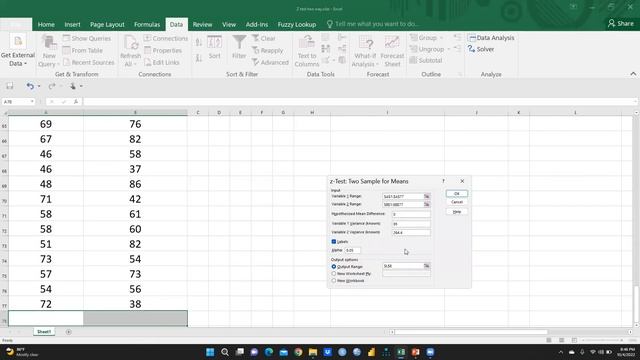Select the Sheet1 tab
This screenshot has width=640, height=360.
point(44,332)
